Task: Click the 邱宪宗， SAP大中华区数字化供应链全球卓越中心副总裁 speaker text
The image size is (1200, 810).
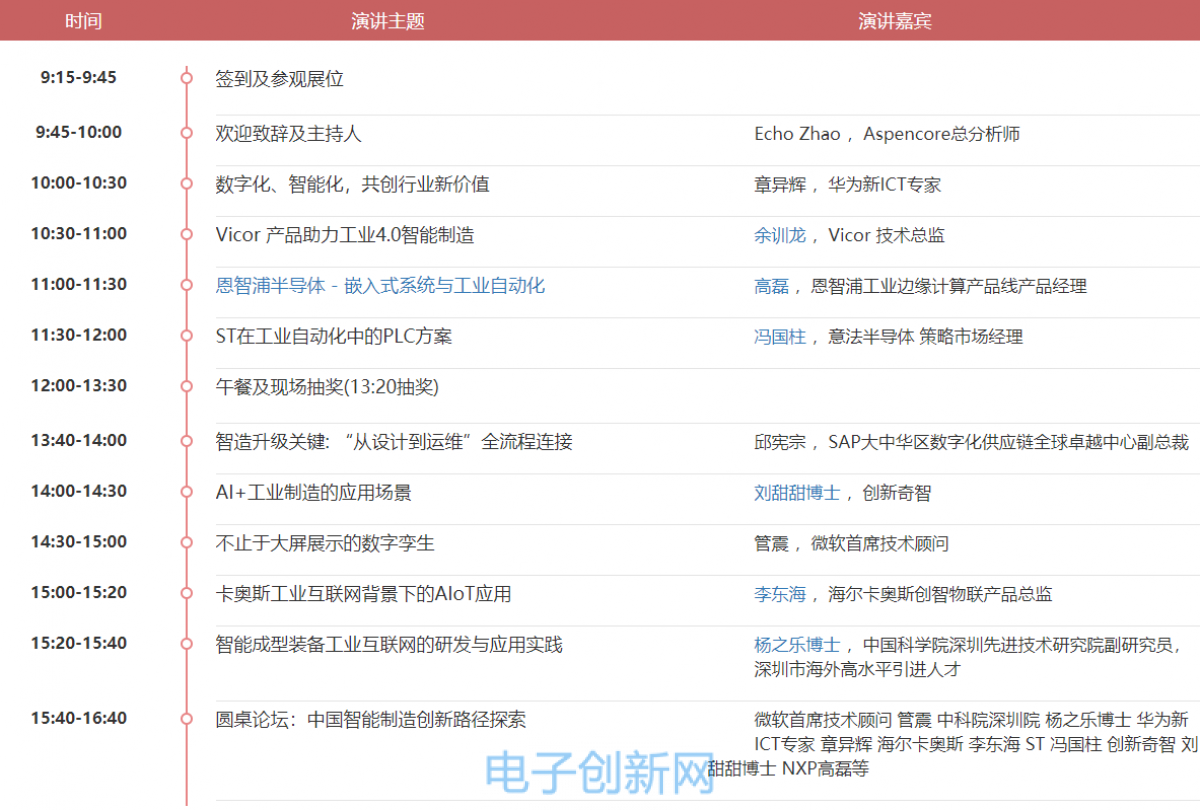Action: click(x=971, y=442)
